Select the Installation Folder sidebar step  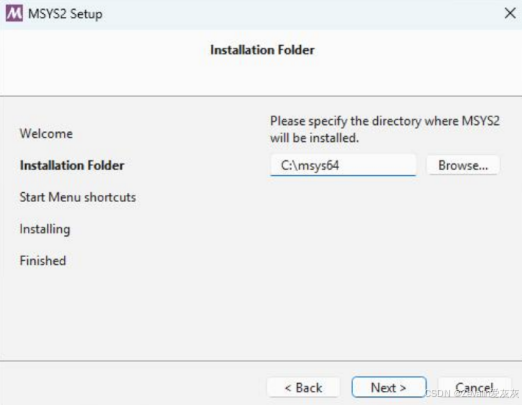coord(72,165)
